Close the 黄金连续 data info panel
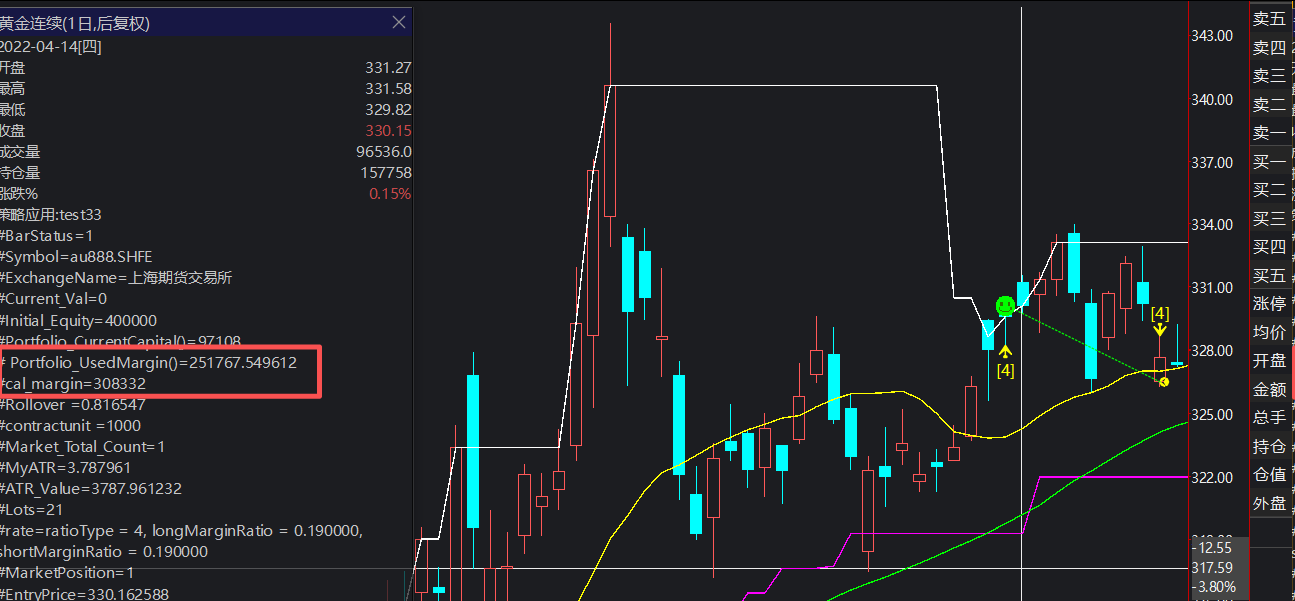Viewport: 1295px width, 601px height. pyautogui.click(x=399, y=22)
